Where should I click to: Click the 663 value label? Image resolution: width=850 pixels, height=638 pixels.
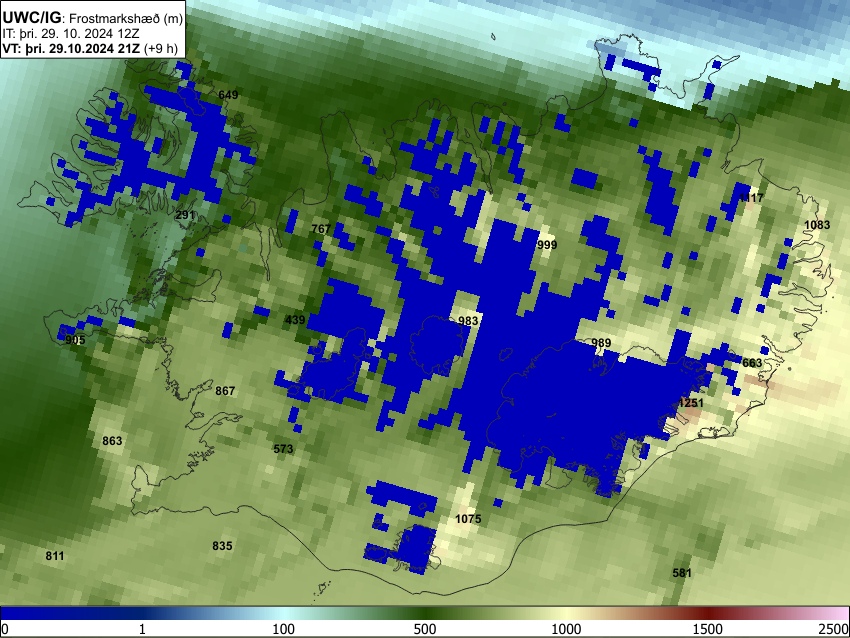click(752, 363)
